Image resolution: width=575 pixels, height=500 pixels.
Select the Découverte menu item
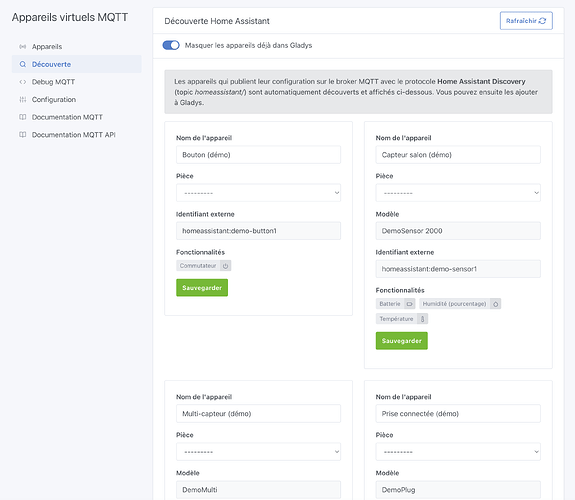coord(77,64)
